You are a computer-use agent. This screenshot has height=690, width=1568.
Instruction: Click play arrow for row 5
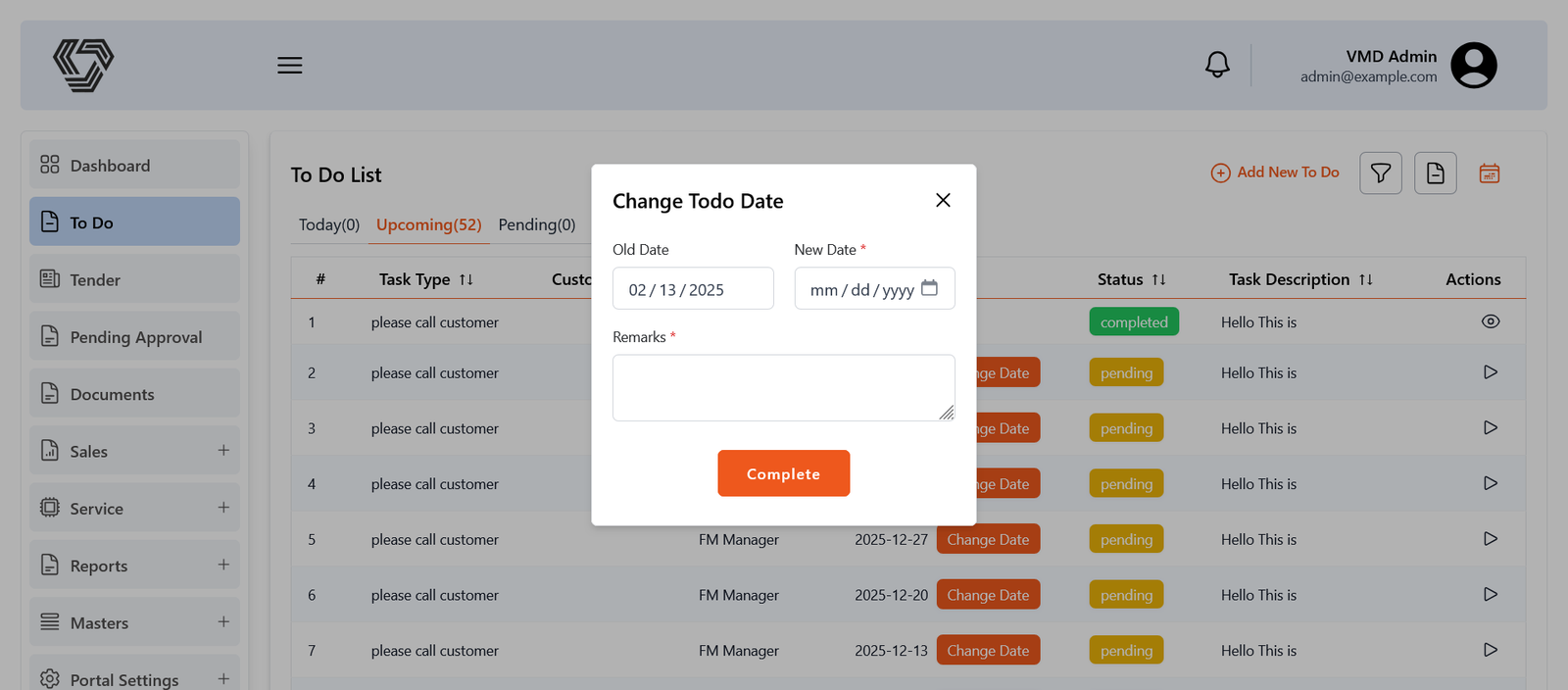pyautogui.click(x=1490, y=539)
